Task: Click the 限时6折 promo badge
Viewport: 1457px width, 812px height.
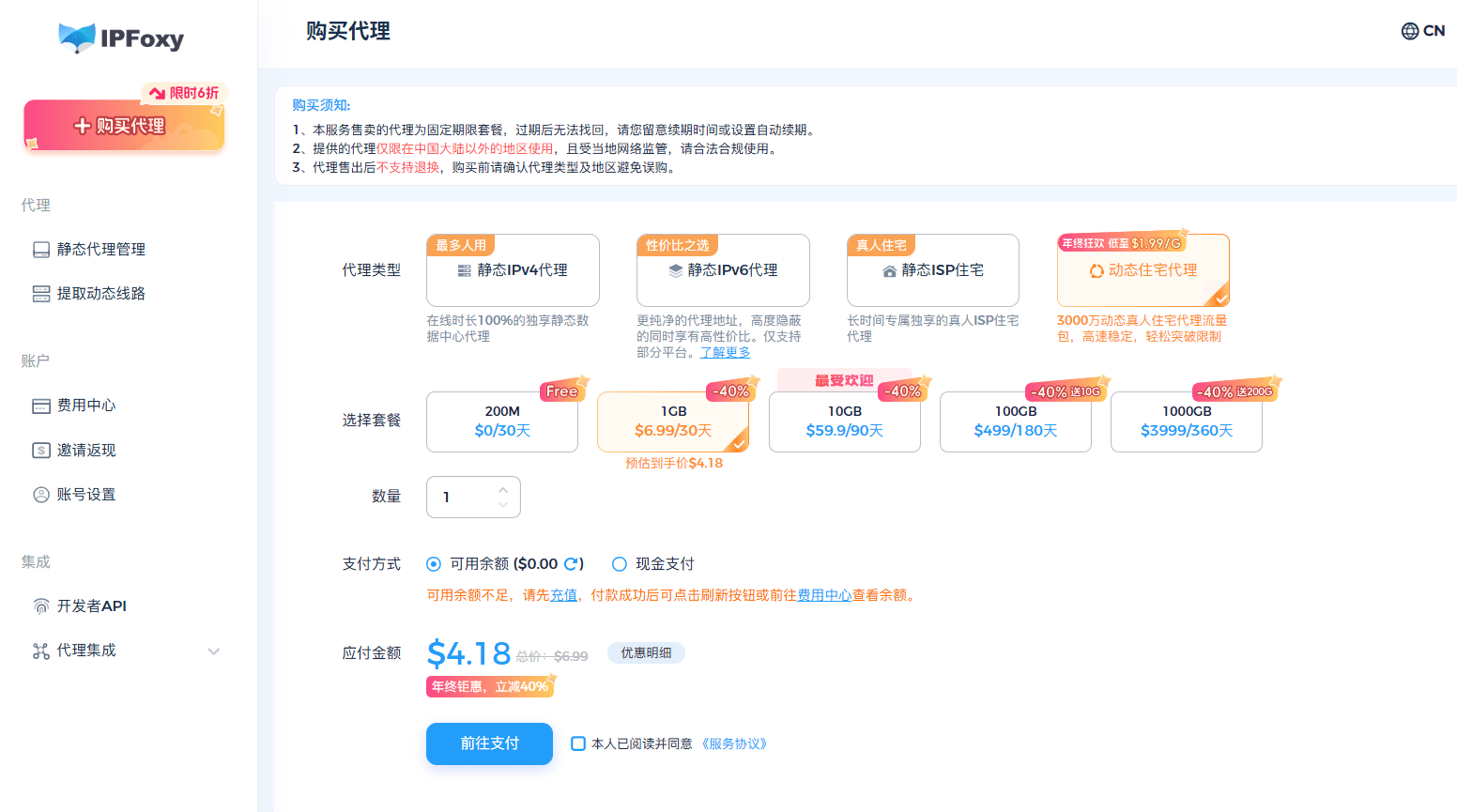Action: pyautogui.click(x=184, y=93)
